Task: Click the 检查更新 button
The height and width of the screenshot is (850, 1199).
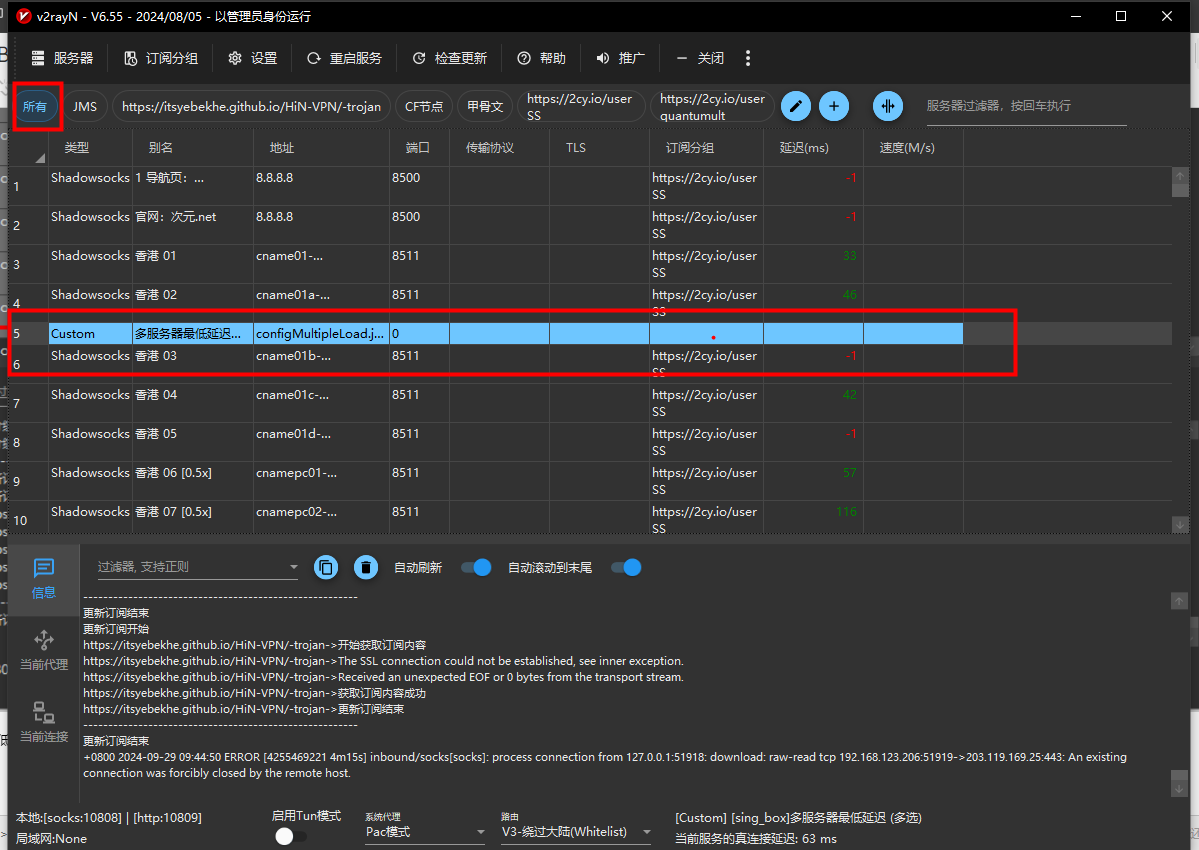Action: [450, 59]
